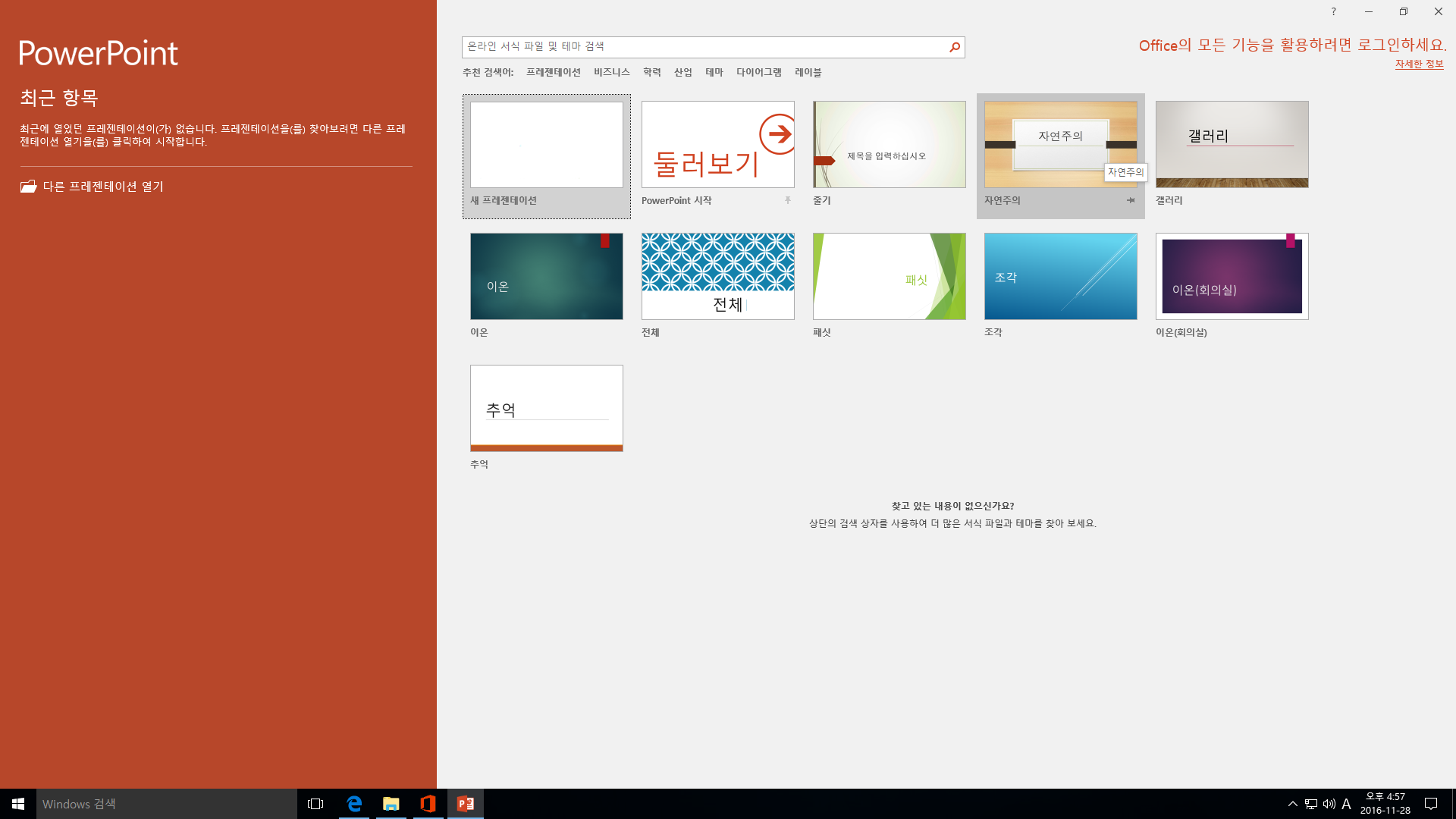Choose the 이온 teal template thumbnail
This screenshot has width=1456, height=819.
(547, 277)
